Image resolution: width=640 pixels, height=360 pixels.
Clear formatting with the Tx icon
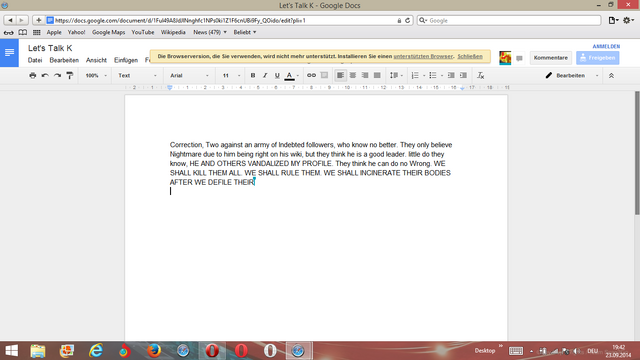[x=481, y=76]
